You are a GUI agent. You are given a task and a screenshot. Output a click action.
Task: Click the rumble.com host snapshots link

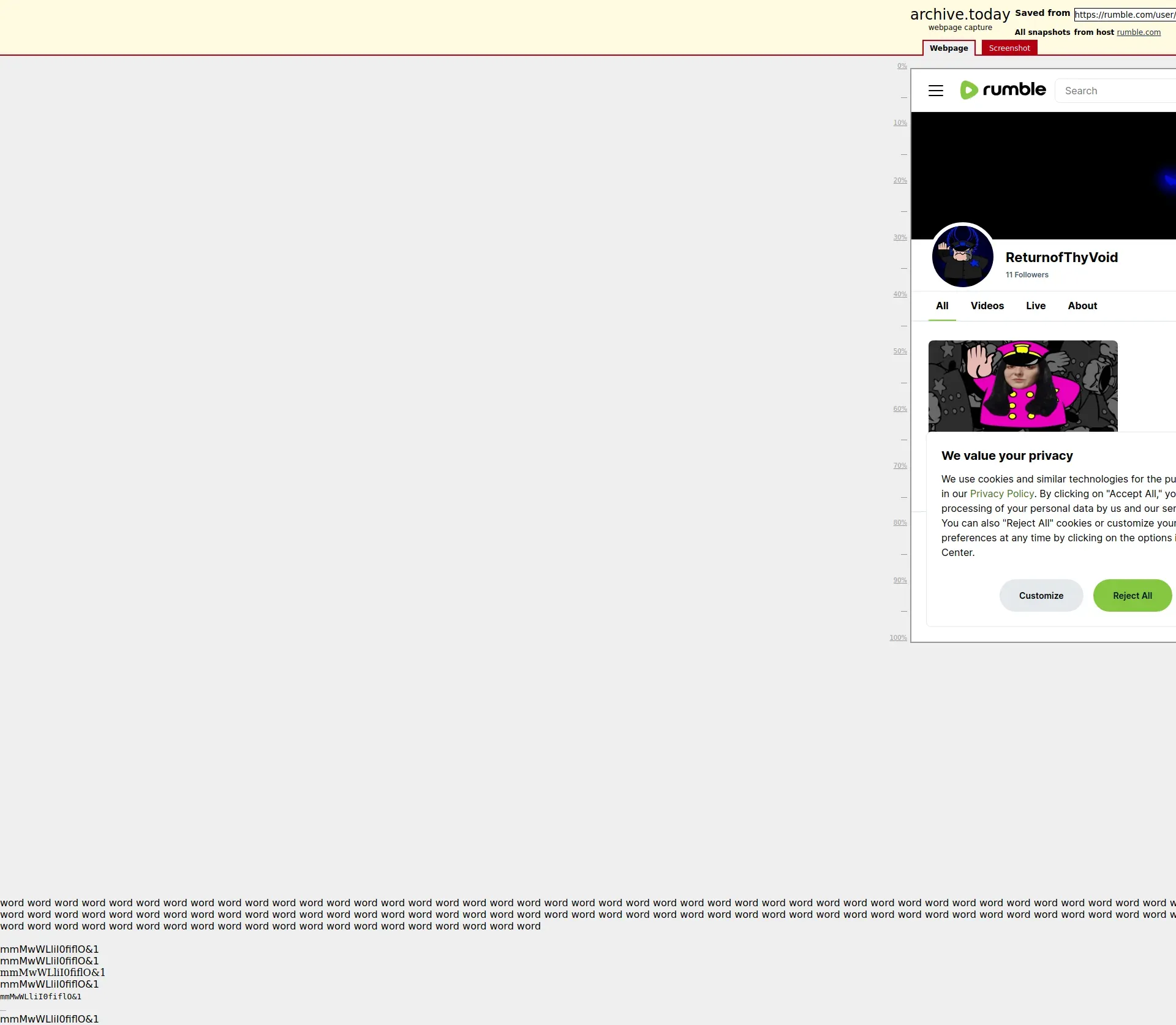click(x=1138, y=32)
